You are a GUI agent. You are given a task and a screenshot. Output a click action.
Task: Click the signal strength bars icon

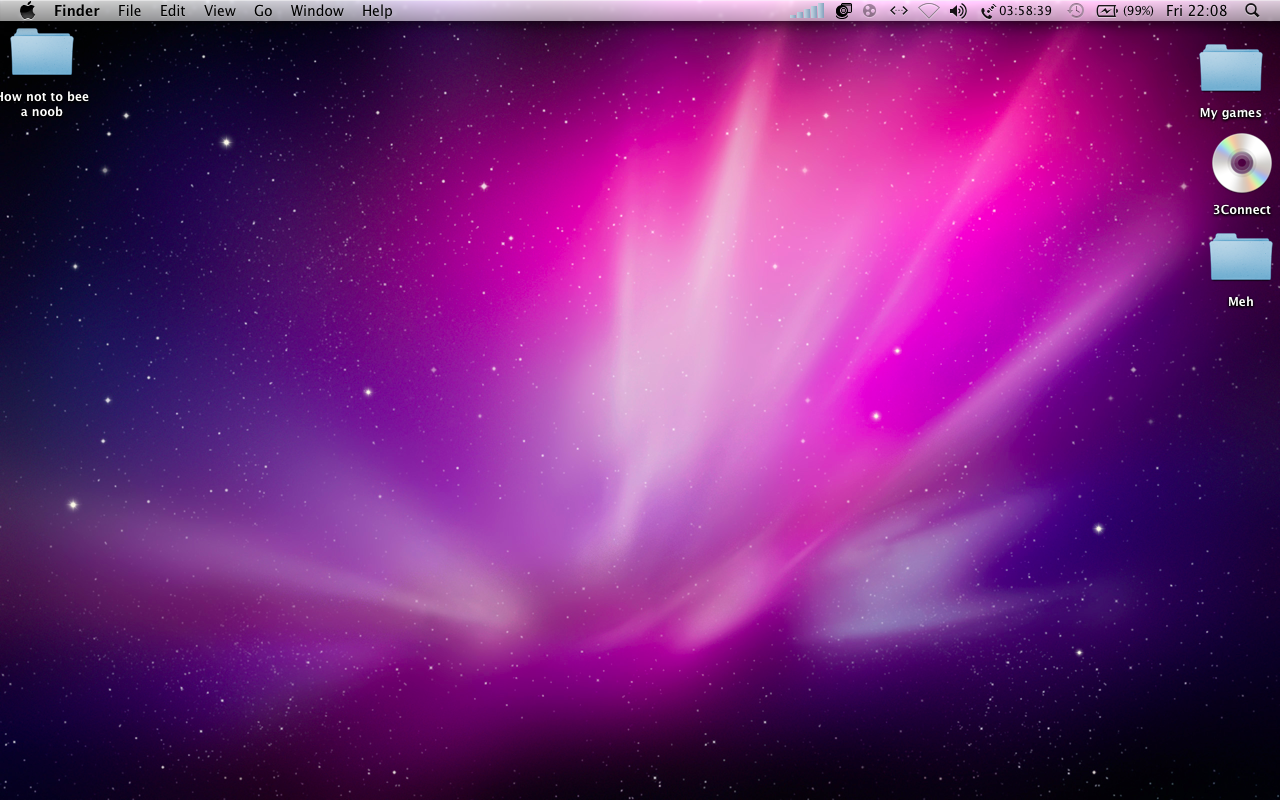[807, 11]
